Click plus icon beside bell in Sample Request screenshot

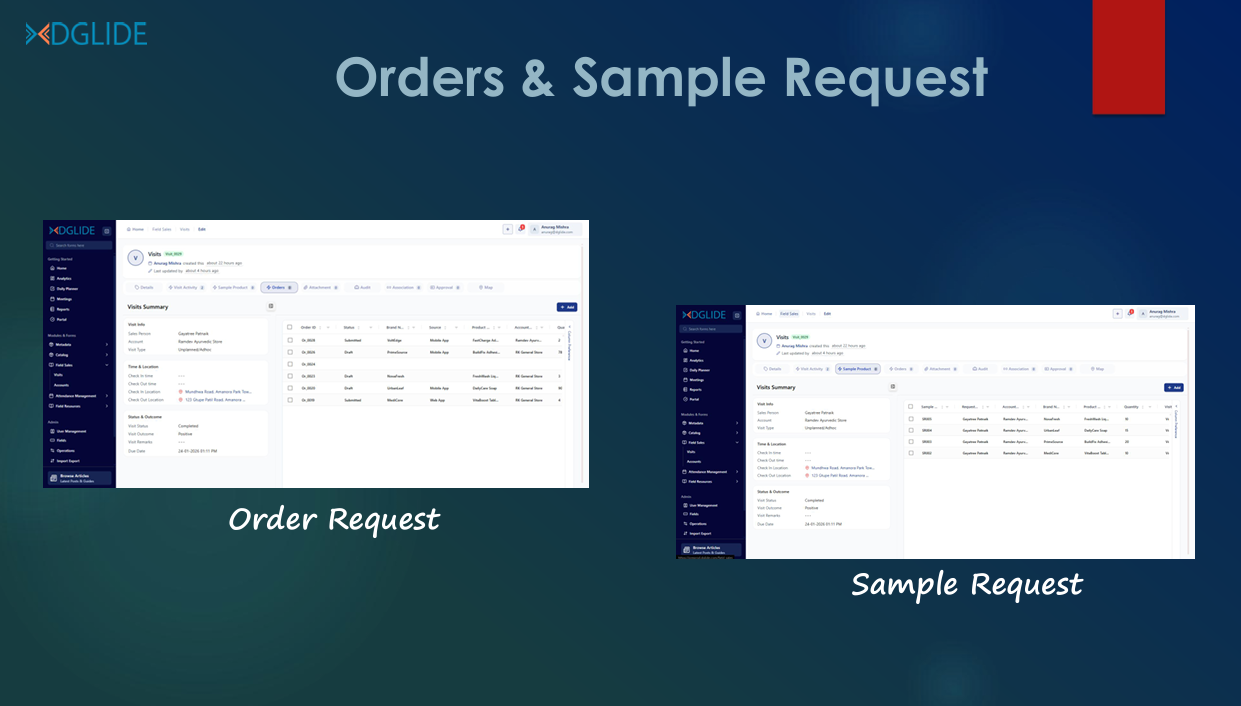click(x=1117, y=313)
